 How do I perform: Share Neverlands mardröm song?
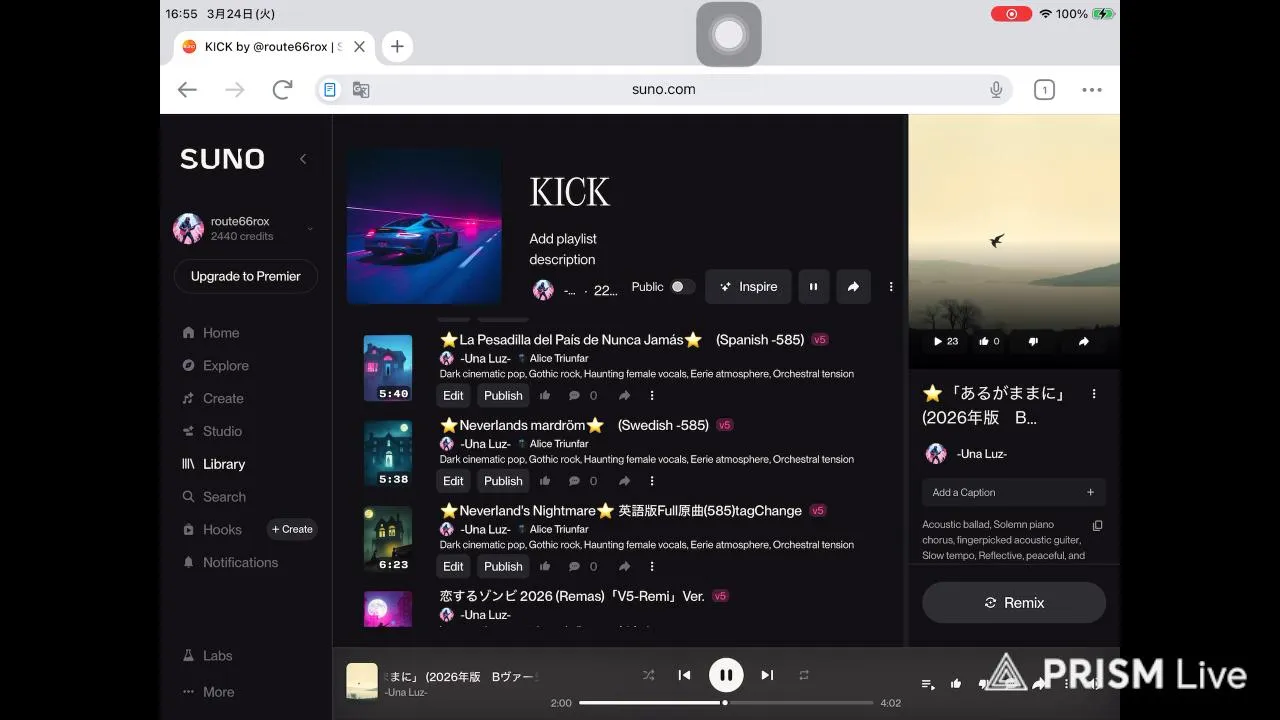coord(624,481)
